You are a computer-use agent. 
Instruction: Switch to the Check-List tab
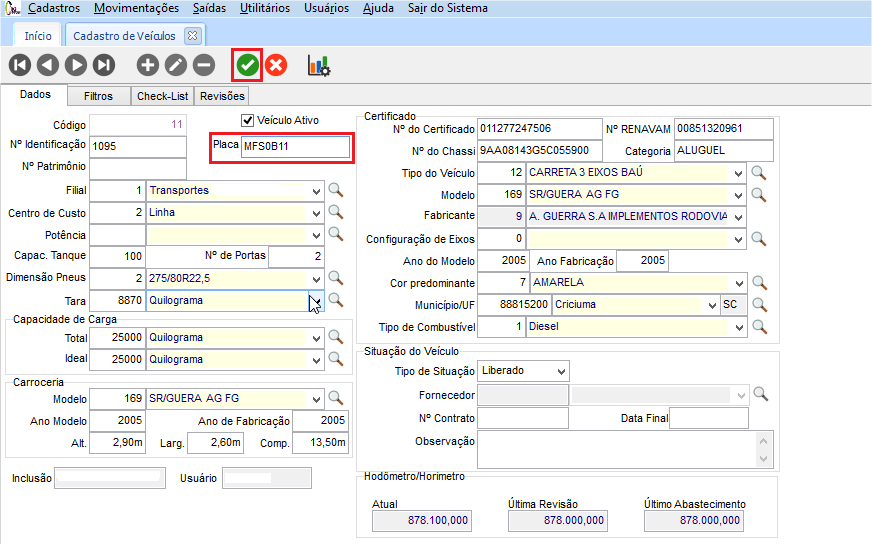coord(162,96)
